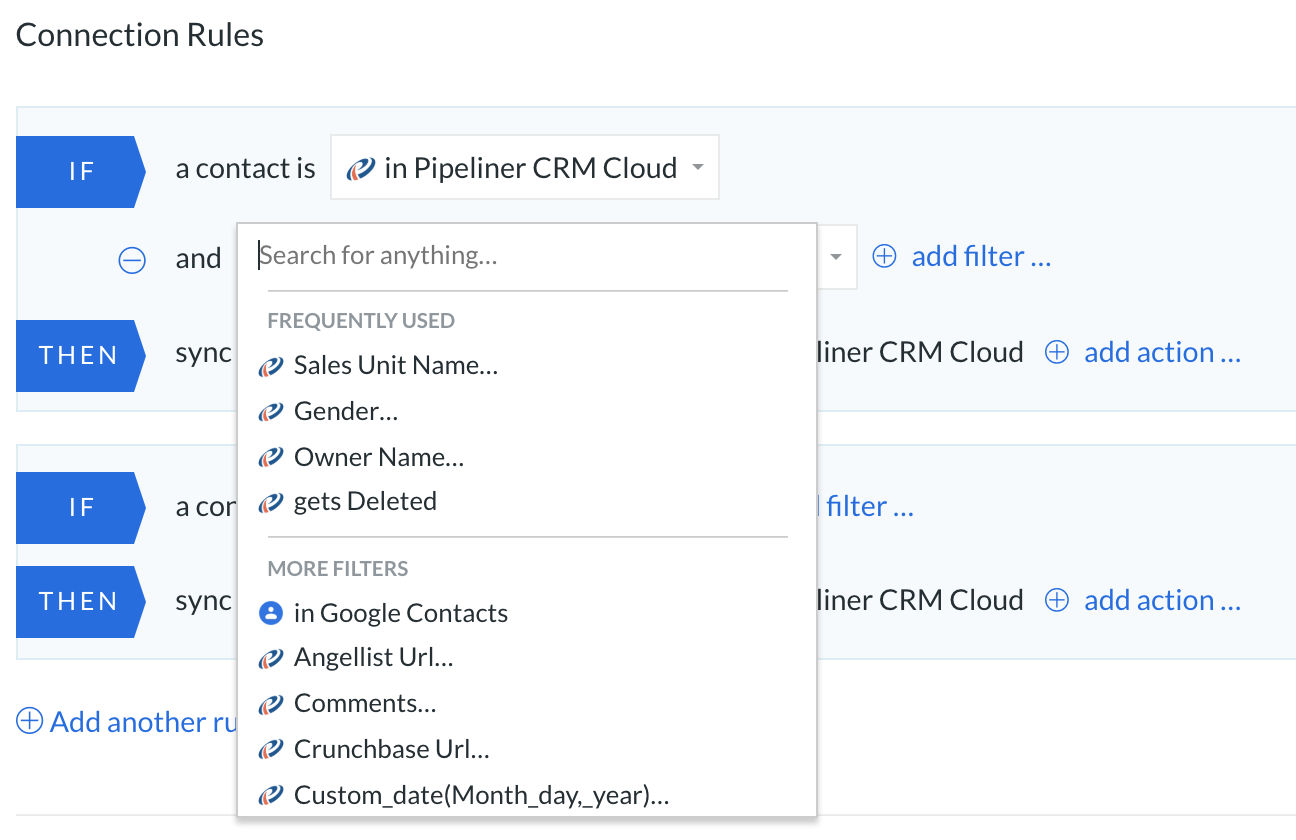Click the 'MORE FILTERS' section label
The width and height of the screenshot is (1296, 840).
tap(338, 569)
